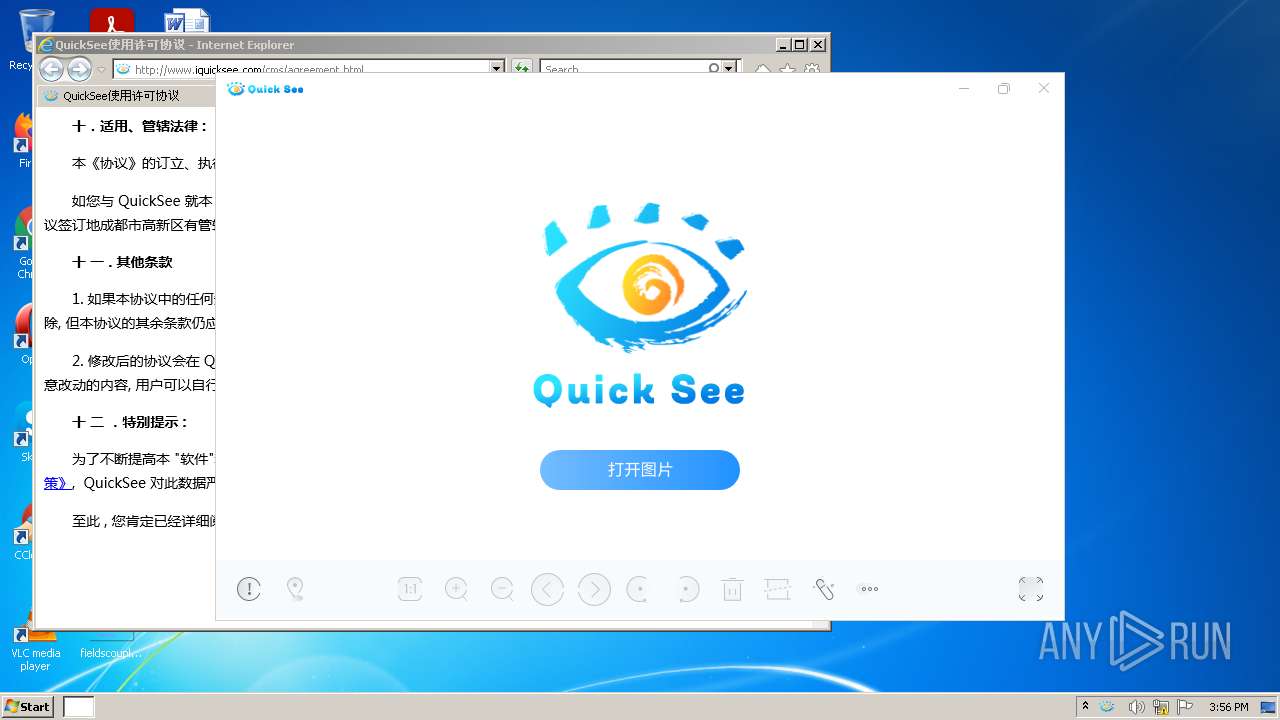The image size is (1280, 720).
Task: Enter fullscreen with the corner-arrows icon
Action: (1031, 590)
